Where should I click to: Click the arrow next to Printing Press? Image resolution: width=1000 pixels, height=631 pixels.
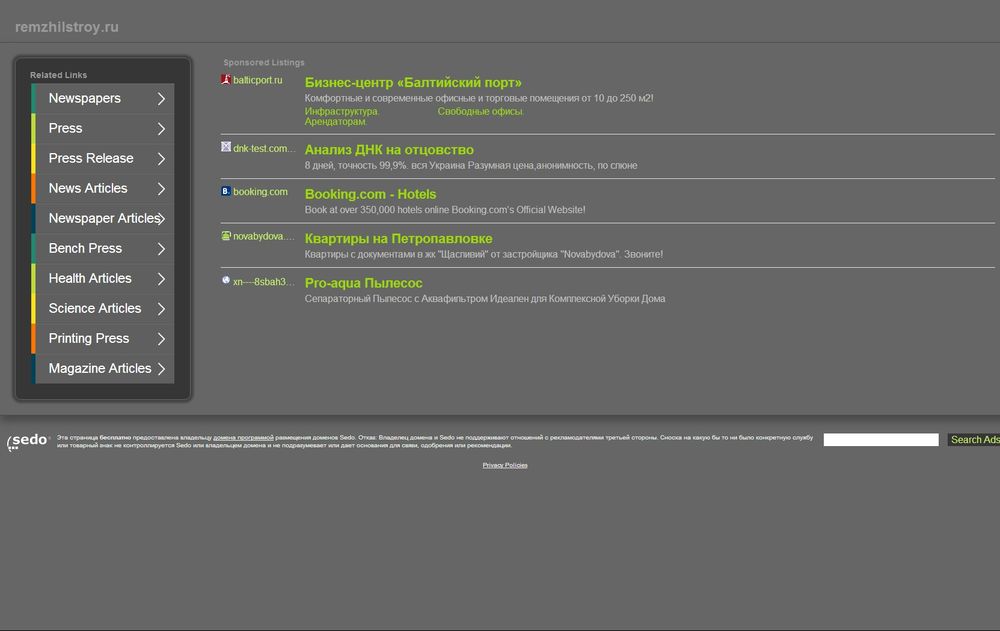pyautogui.click(x=161, y=339)
